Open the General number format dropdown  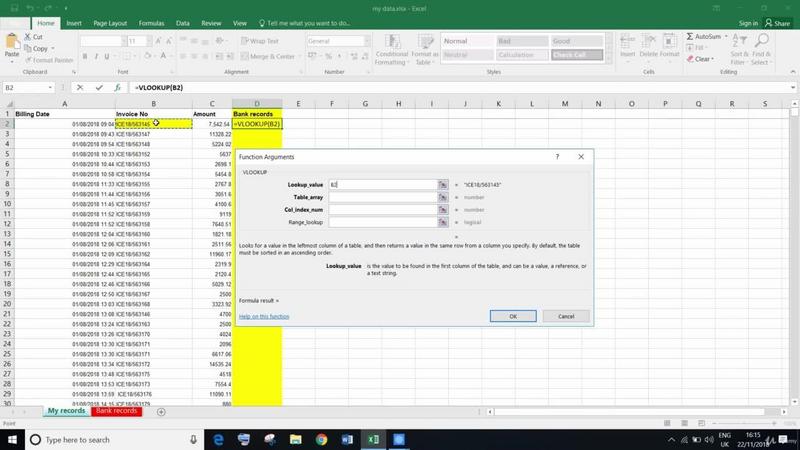(x=367, y=41)
